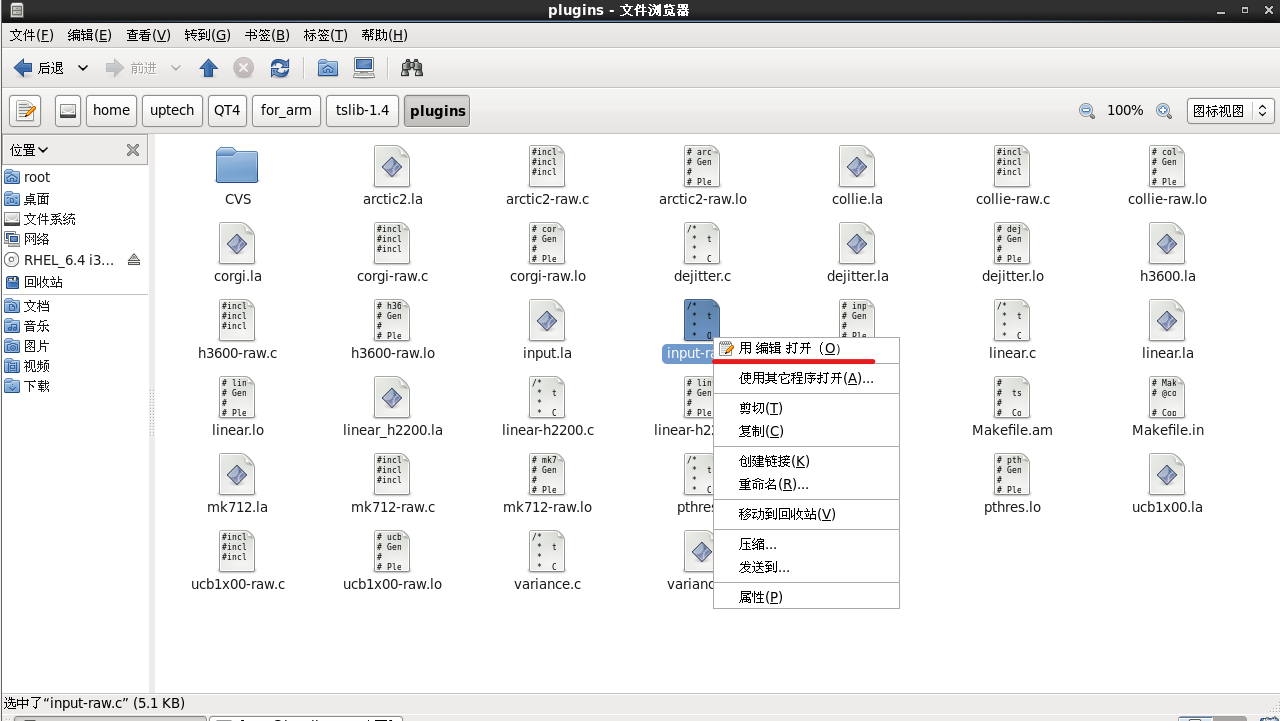Click the zoom in magnifier icon

(1164, 111)
